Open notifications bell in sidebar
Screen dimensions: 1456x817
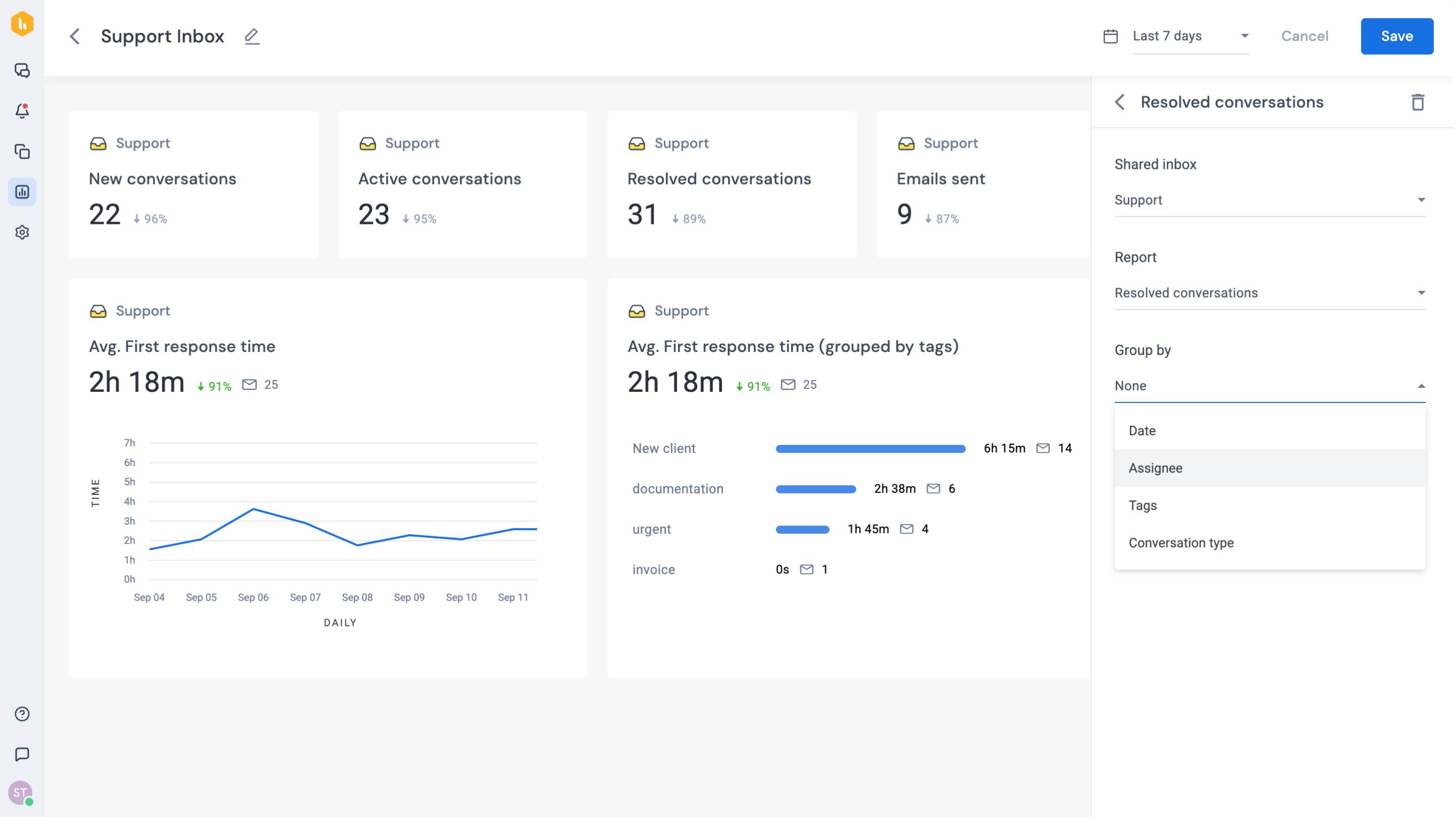click(x=22, y=111)
